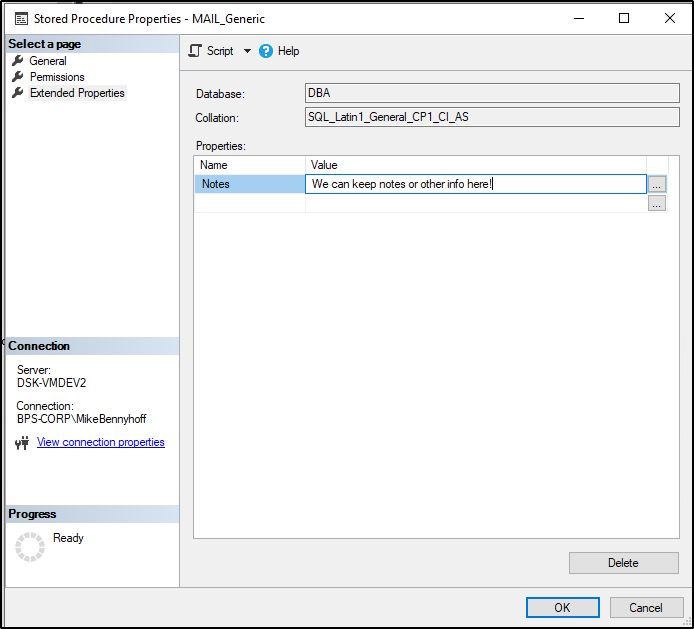
Task: Click the wrench icon beside Permissions
Action: click(18, 77)
